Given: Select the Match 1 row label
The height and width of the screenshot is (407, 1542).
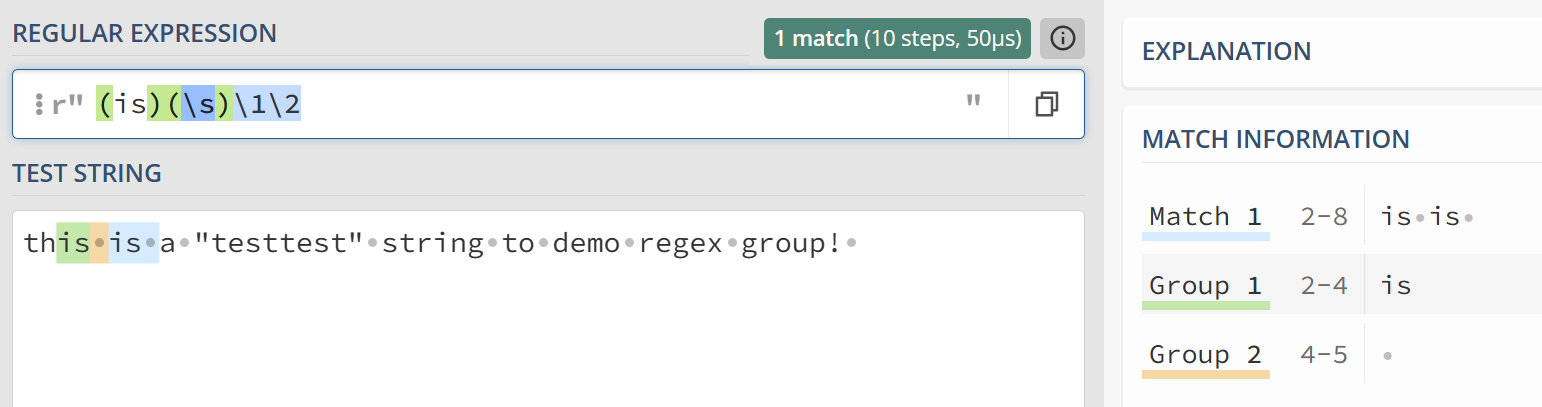Looking at the screenshot, I should tap(1206, 216).
